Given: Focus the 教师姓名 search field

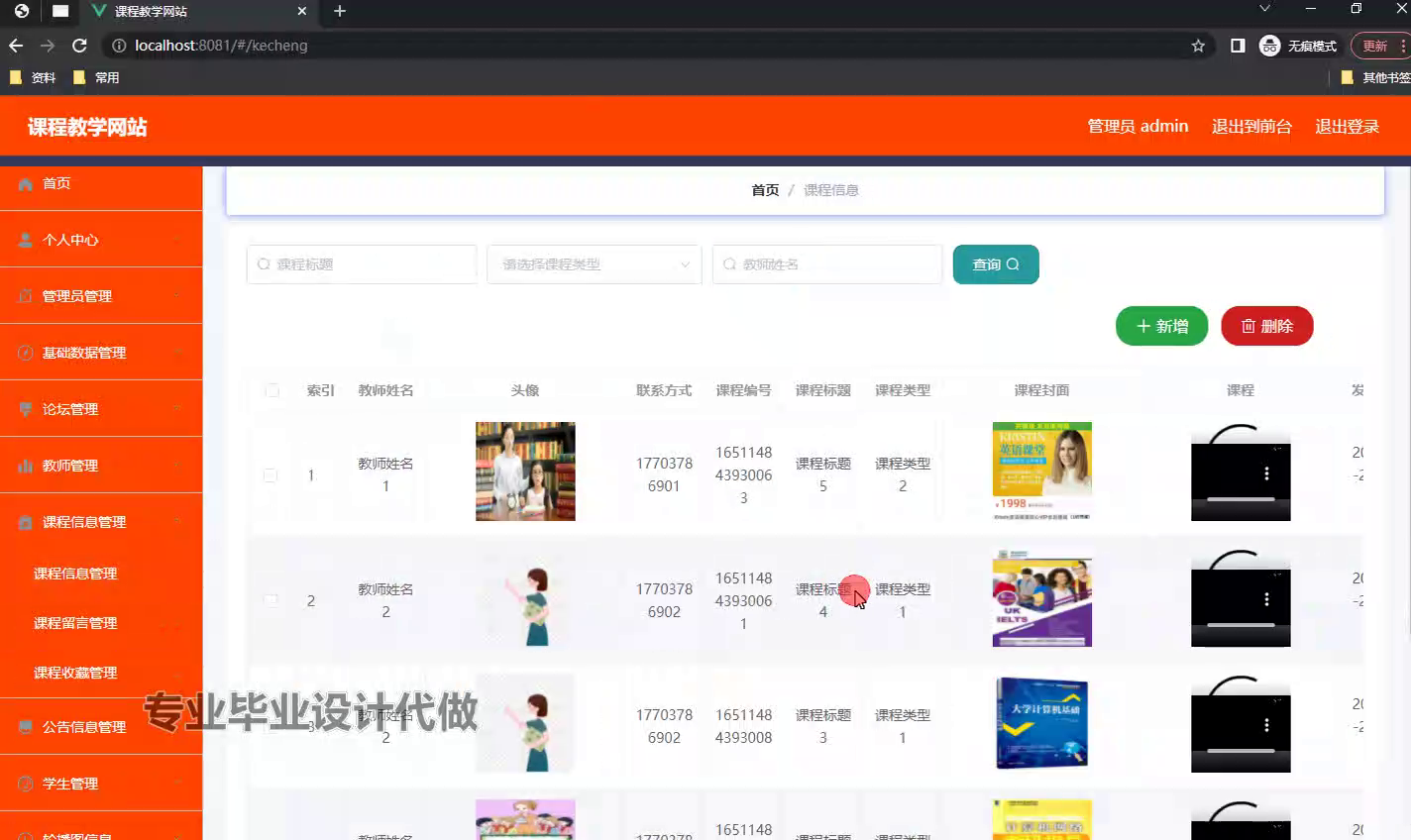Looking at the screenshot, I should tap(827, 264).
